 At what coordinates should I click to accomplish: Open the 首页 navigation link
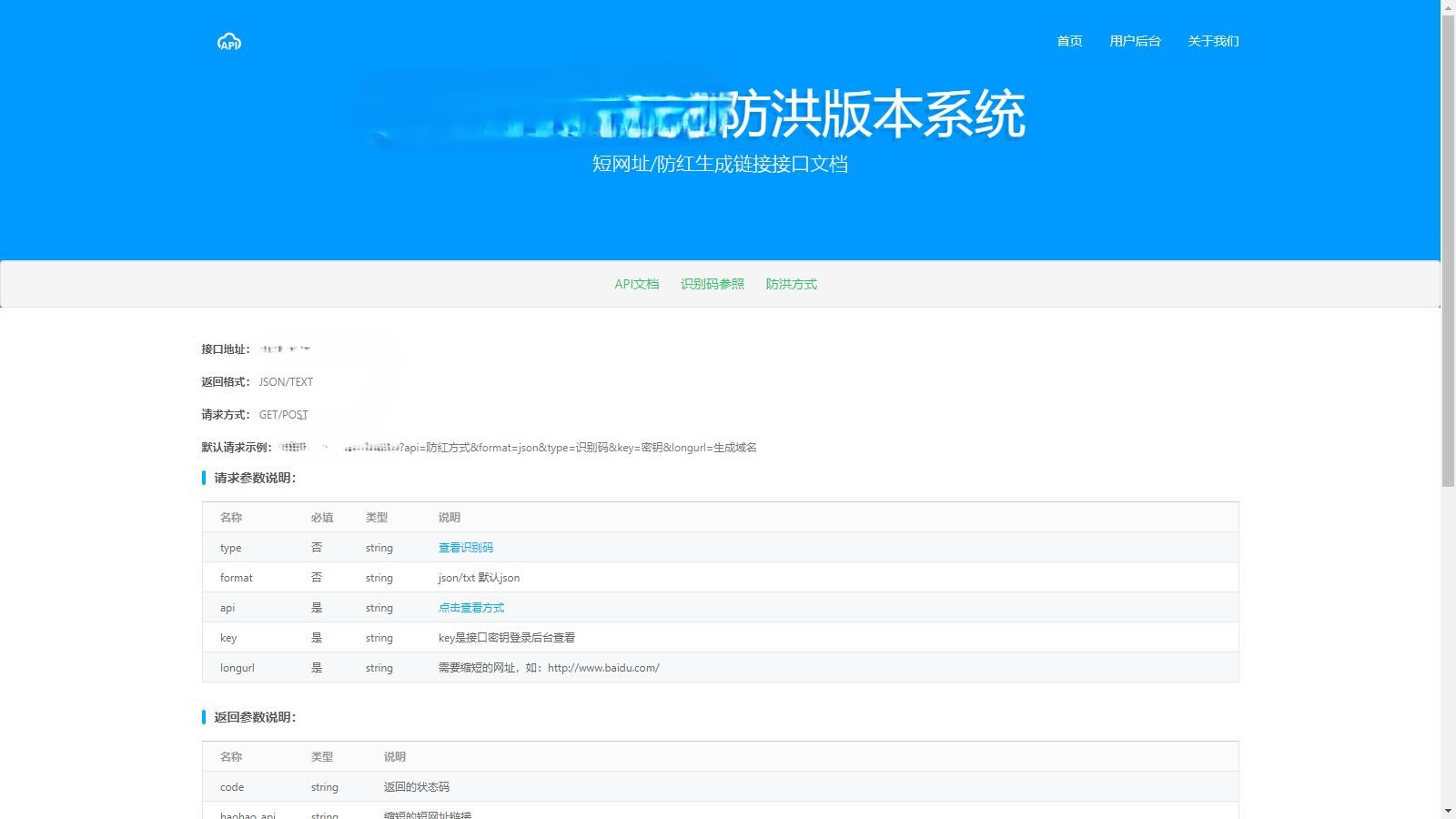pyautogui.click(x=1069, y=41)
